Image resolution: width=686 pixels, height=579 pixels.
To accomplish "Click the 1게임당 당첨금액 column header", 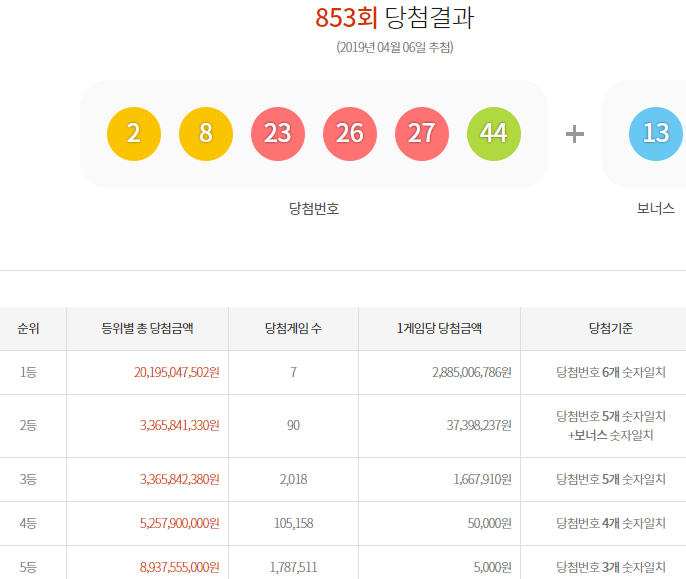I will 439,328.
